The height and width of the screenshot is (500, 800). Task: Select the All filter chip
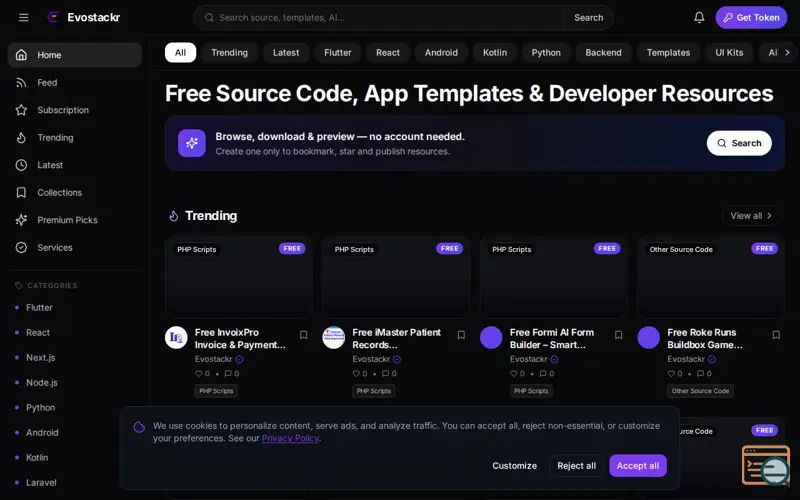(180, 53)
